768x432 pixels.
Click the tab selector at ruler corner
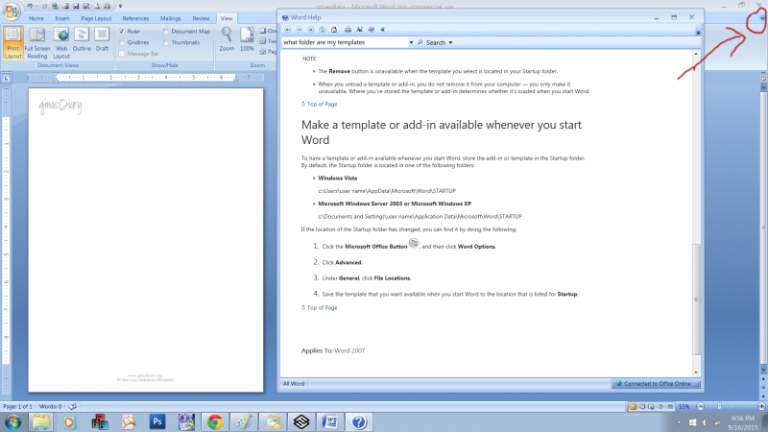click(x=6, y=77)
